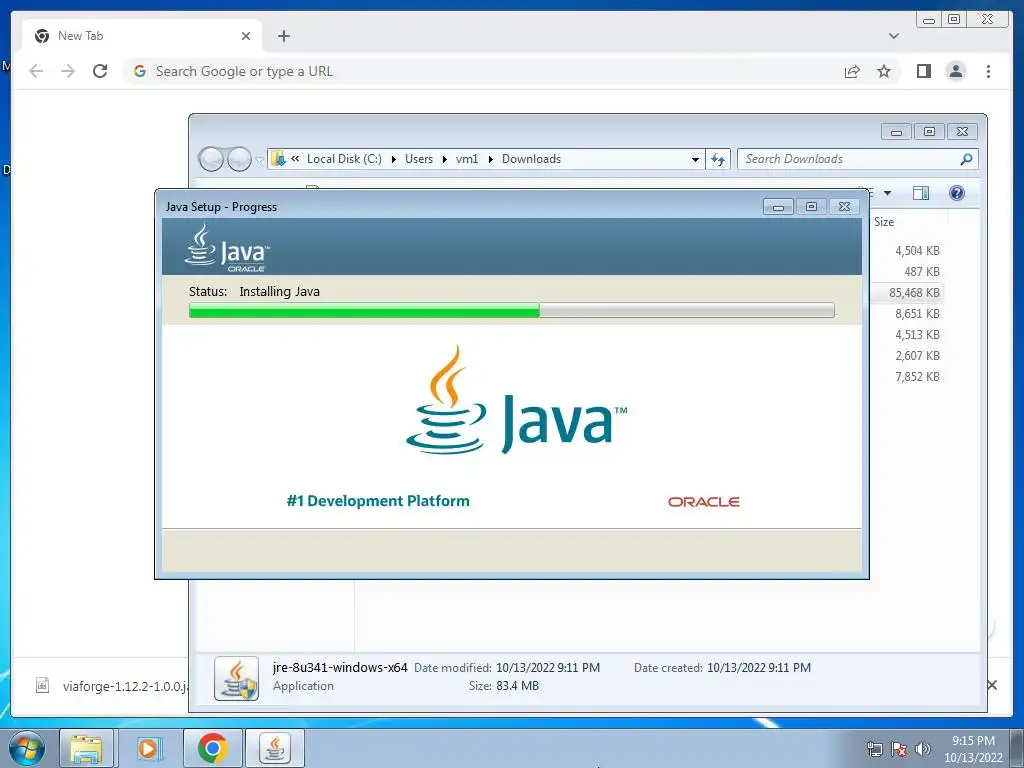Select the New Tab tab
The height and width of the screenshot is (768, 1024).
[142, 36]
